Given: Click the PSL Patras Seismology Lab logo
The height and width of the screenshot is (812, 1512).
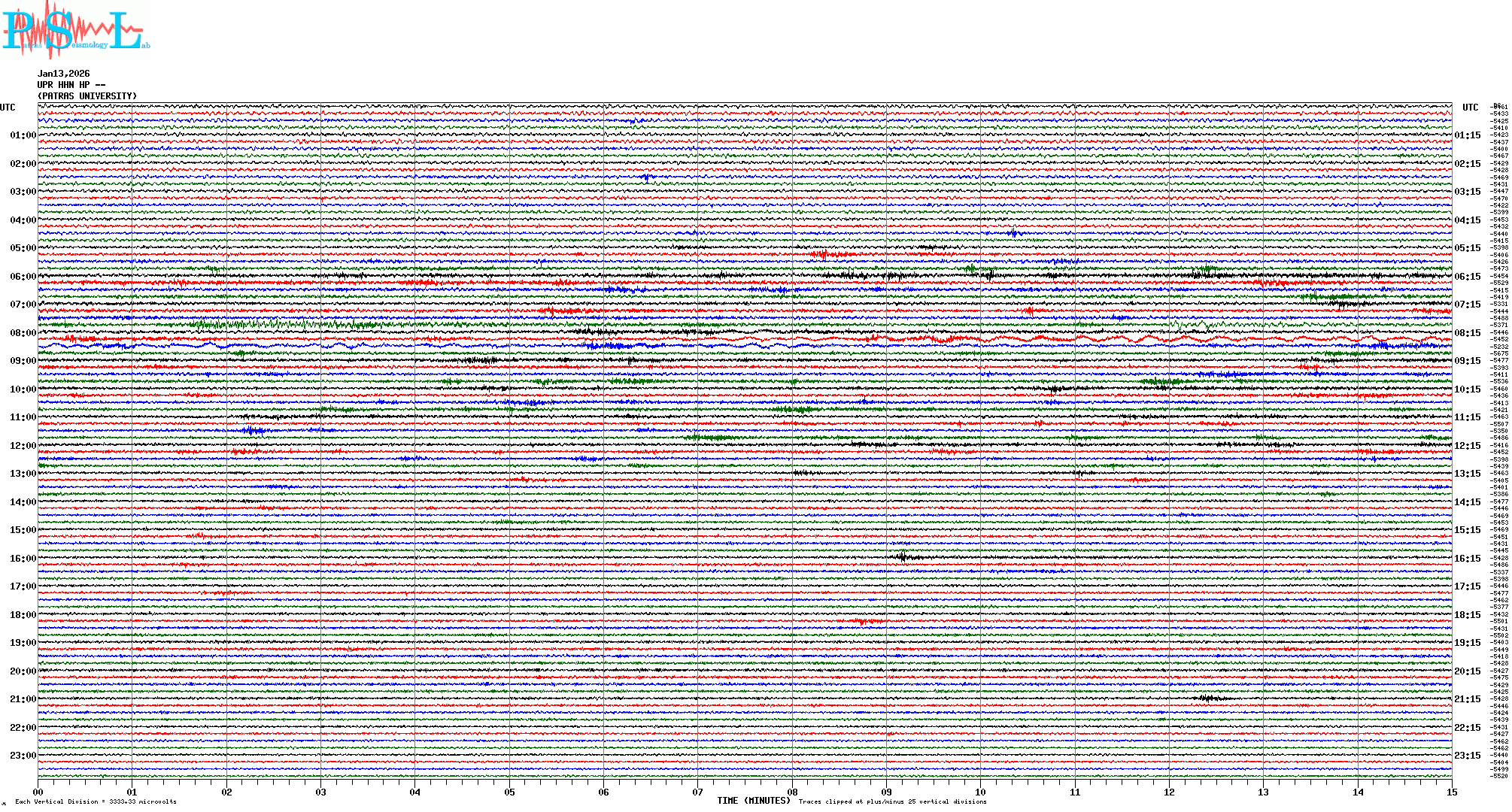Looking at the screenshot, I should (x=75, y=30).
